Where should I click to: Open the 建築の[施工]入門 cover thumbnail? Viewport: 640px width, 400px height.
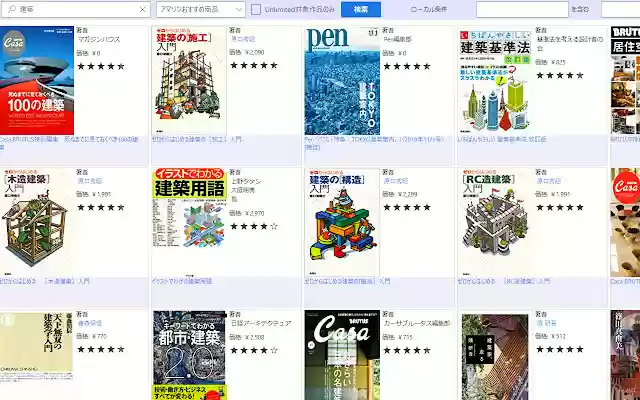tap(189, 80)
